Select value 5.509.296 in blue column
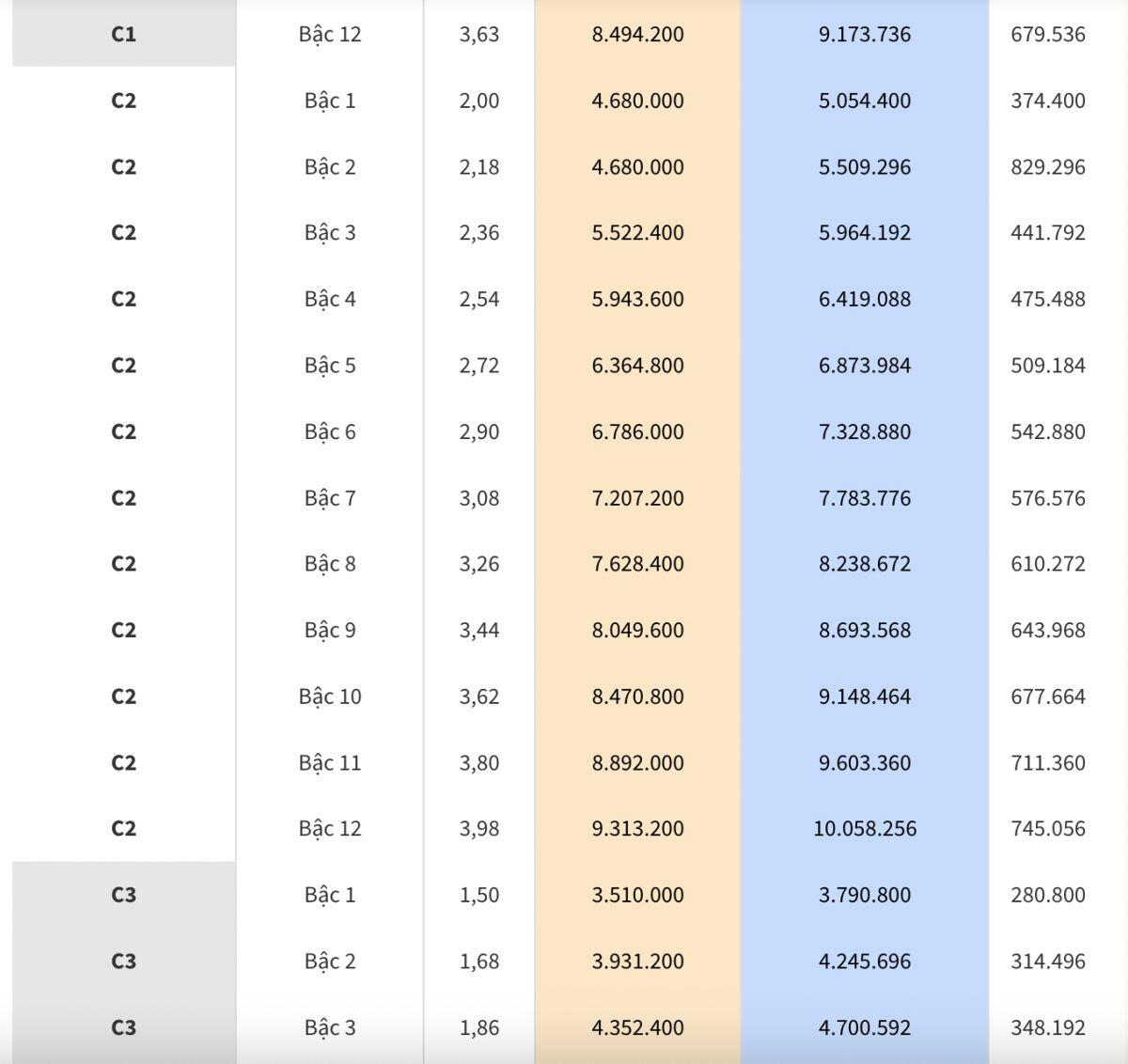This screenshot has height=1064, width=1128. pos(865,166)
